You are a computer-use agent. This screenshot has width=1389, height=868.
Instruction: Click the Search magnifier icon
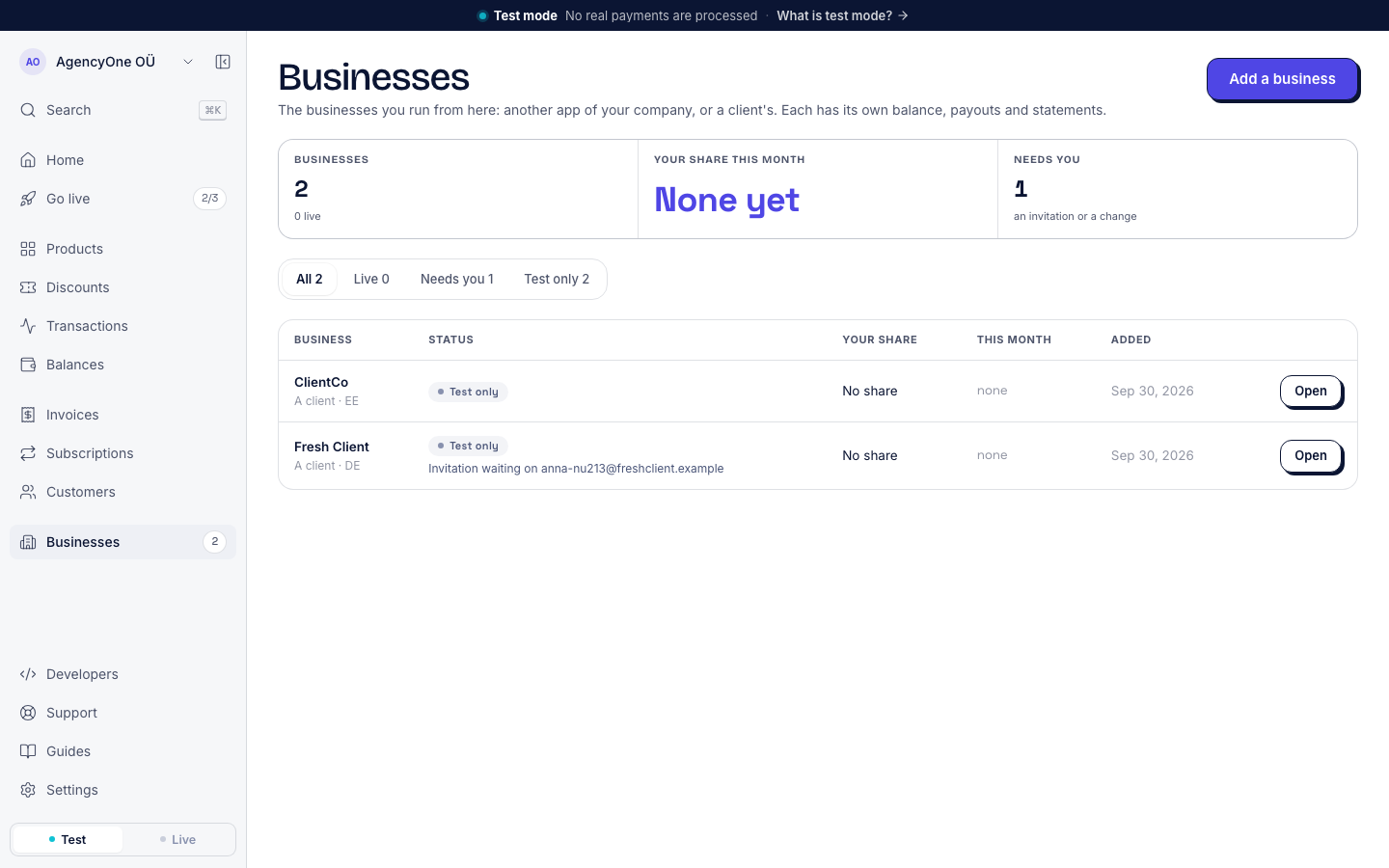28,110
